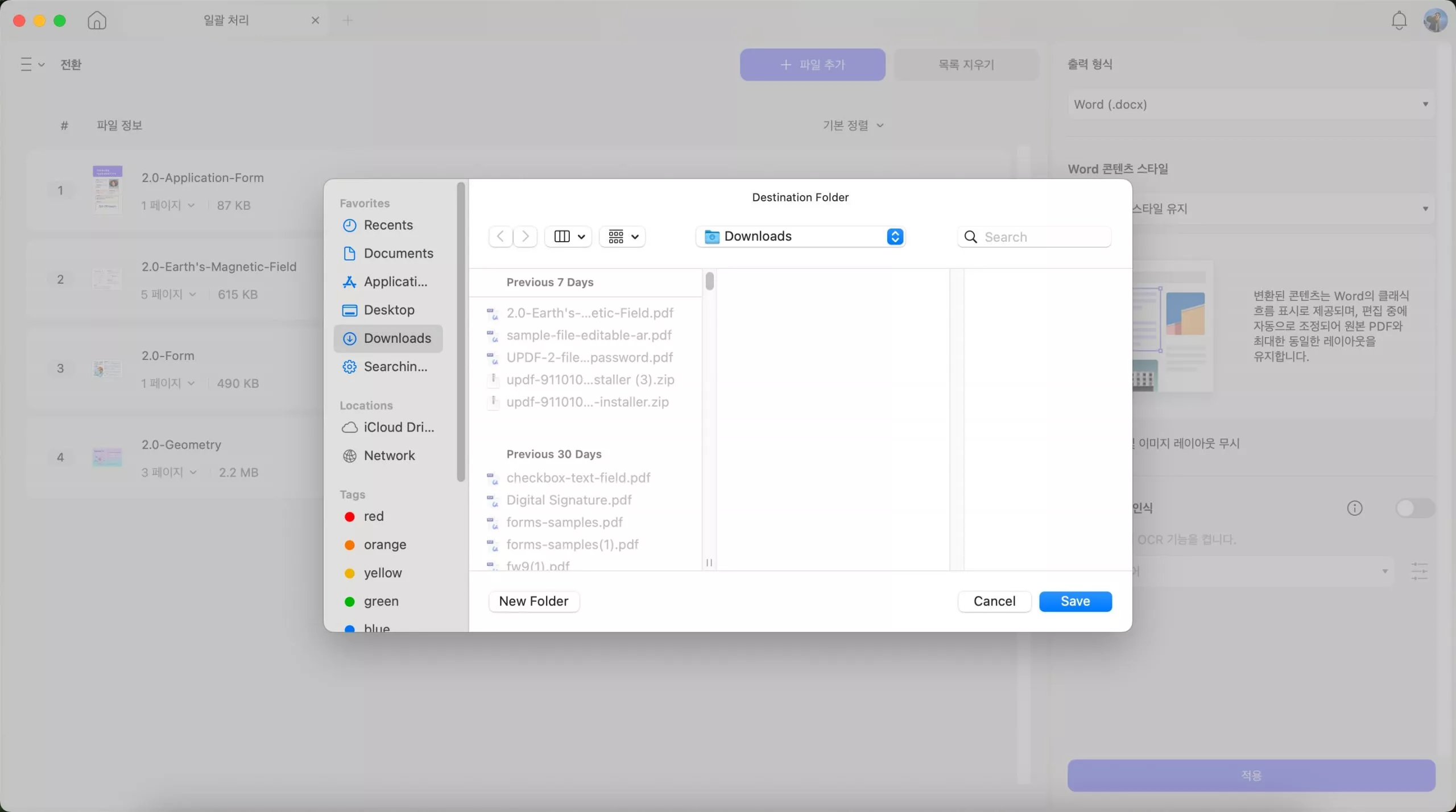Open the grouping options dropdown
Image resolution: width=1456 pixels, height=812 pixels.
[x=623, y=236]
